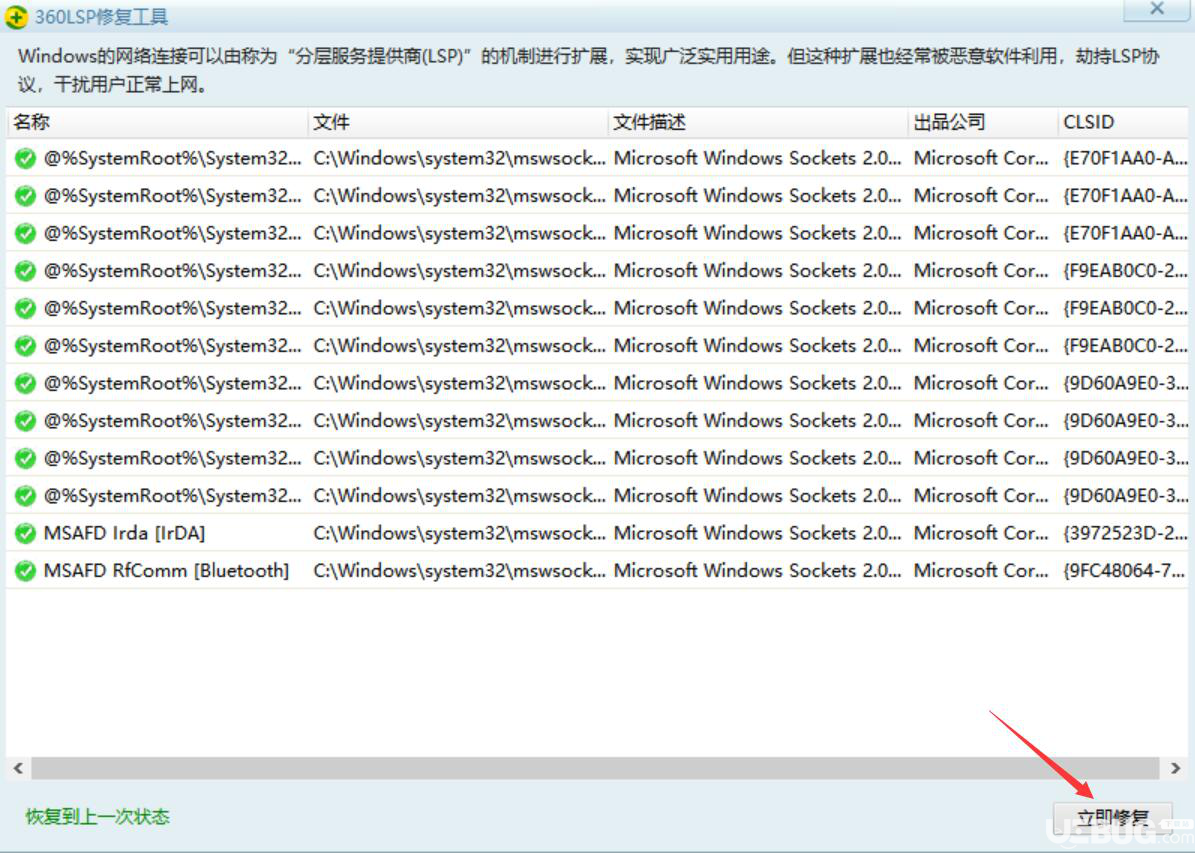
Task: Click the Microsoft Windows Sockets description in the MSAFD RfComm row
Action: coord(758,570)
